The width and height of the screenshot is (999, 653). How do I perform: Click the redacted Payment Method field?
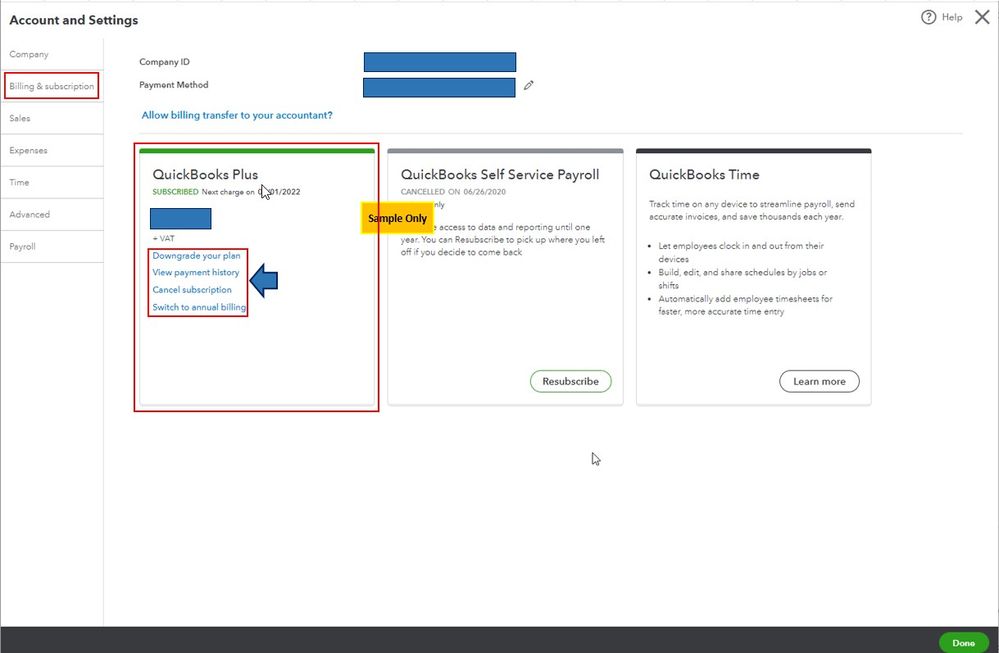point(439,87)
